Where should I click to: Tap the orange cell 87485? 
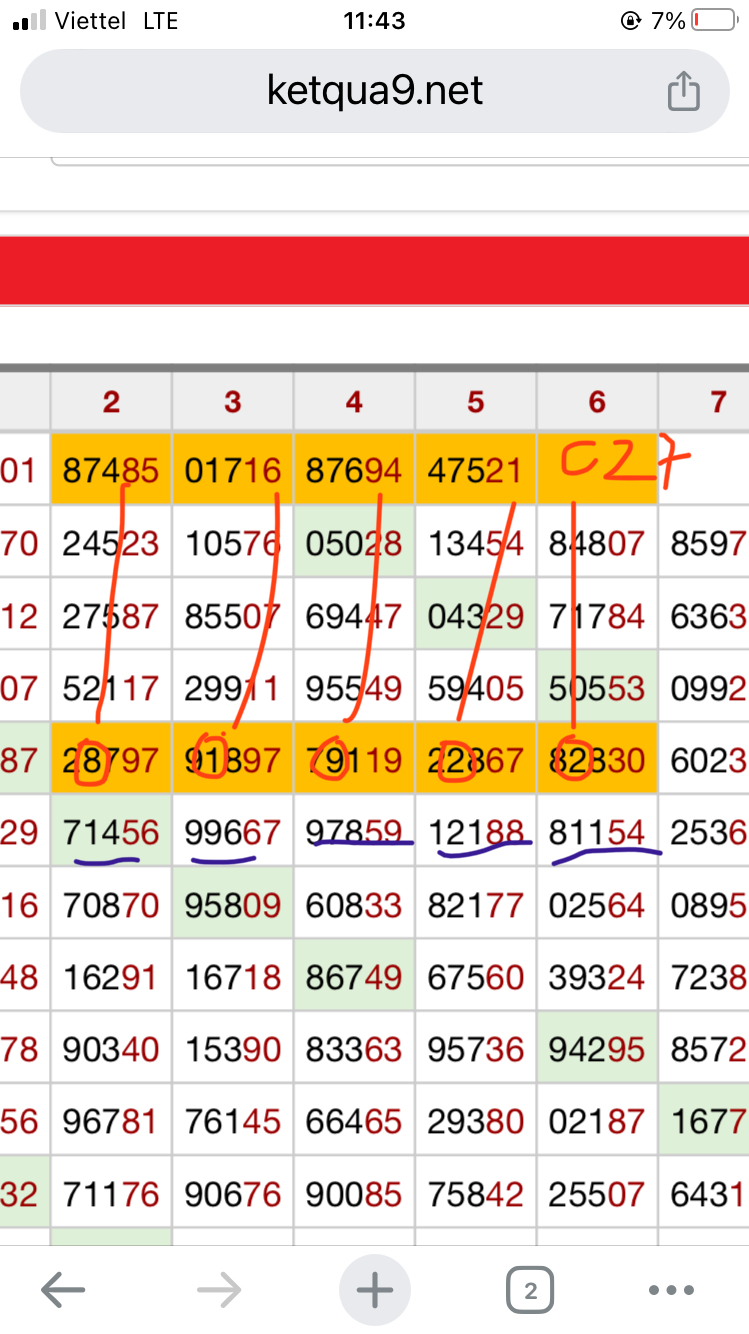coord(111,470)
